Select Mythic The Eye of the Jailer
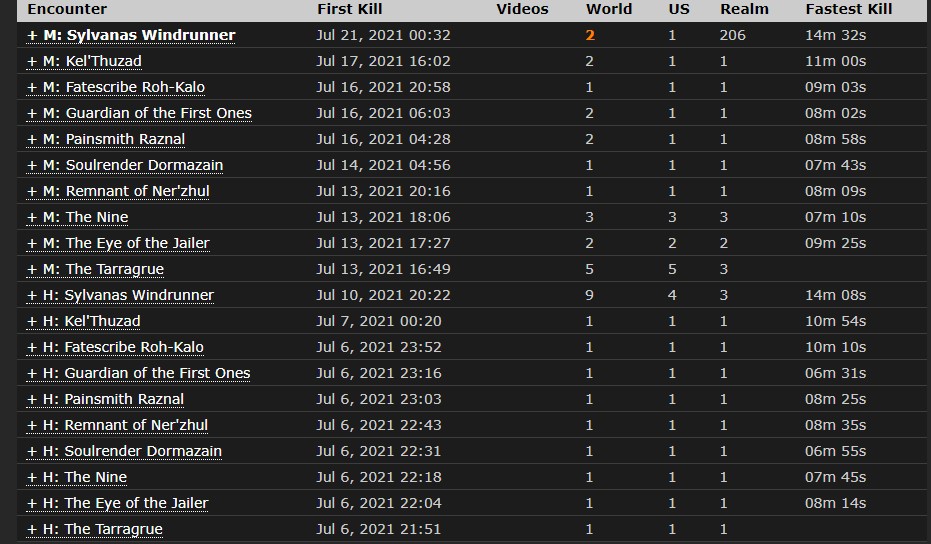This screenshot has height=544, width=931. point(118,243)
